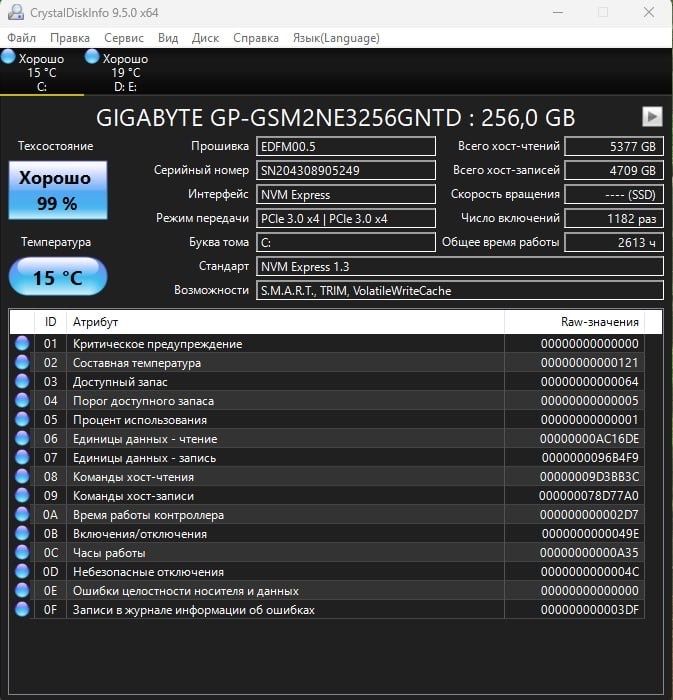The height and width of the screenshot is (700, 673).
Task: Click status icon for Часы работы row
Action: 22,552
